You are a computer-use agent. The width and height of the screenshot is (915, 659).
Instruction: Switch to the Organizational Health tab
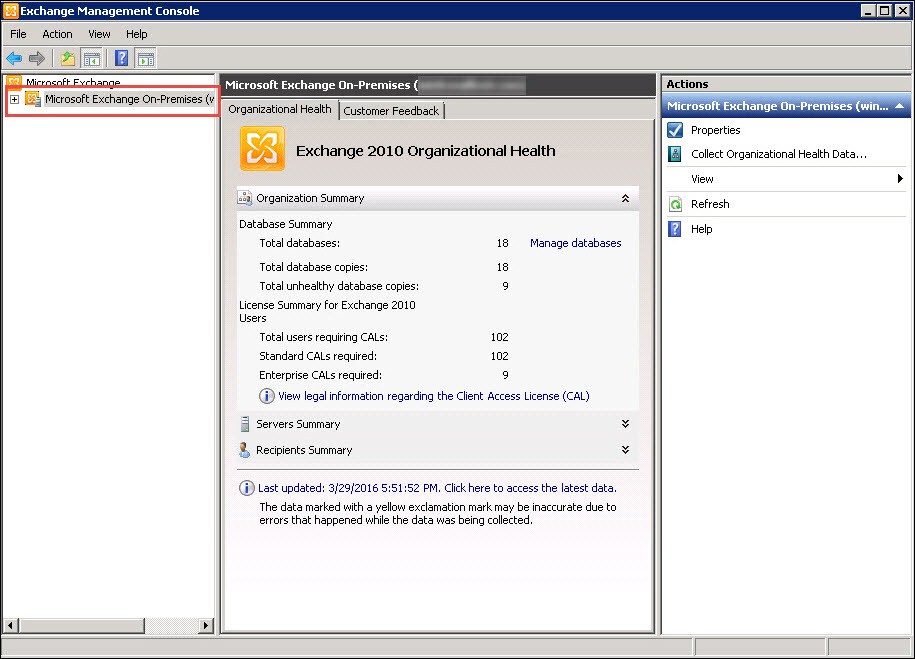point(280,109)
